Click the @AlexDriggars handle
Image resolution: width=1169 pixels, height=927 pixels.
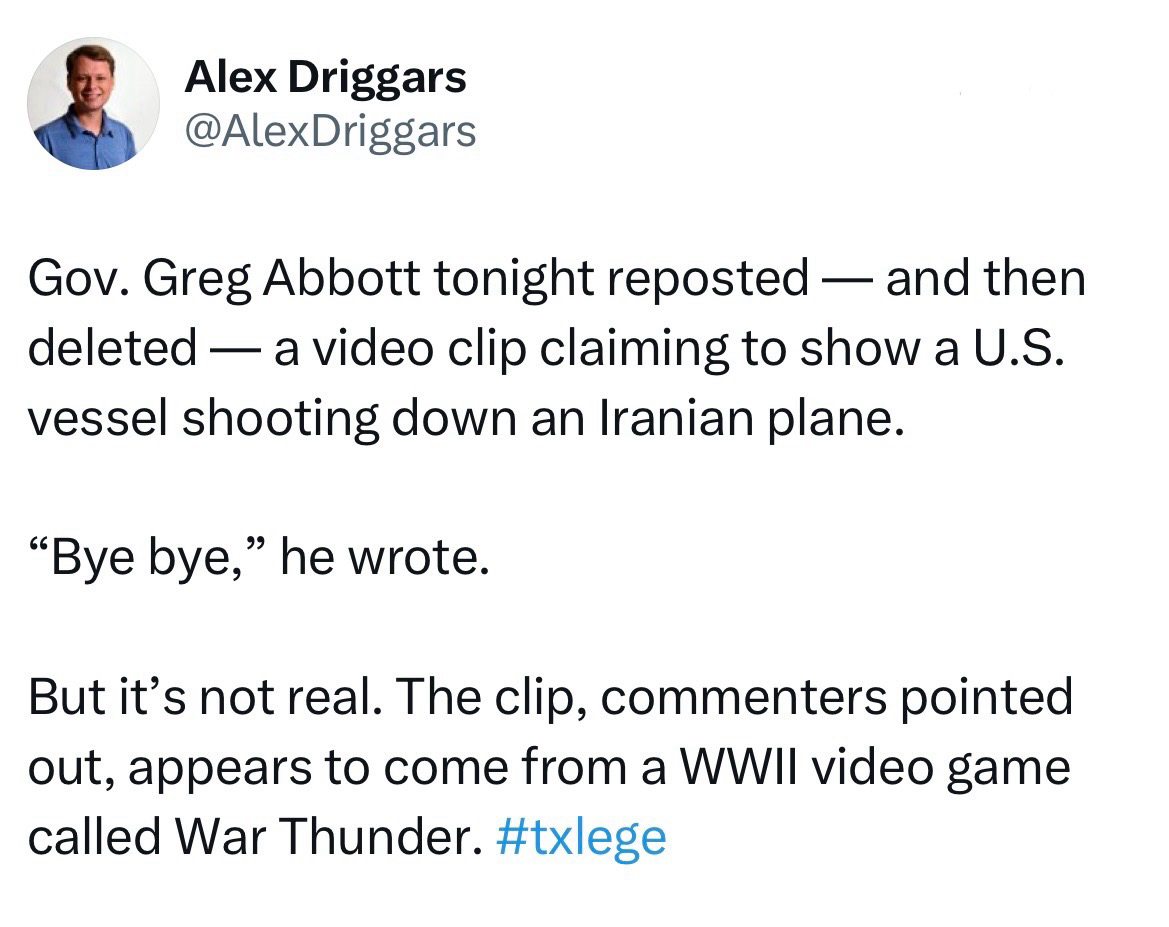330,130
